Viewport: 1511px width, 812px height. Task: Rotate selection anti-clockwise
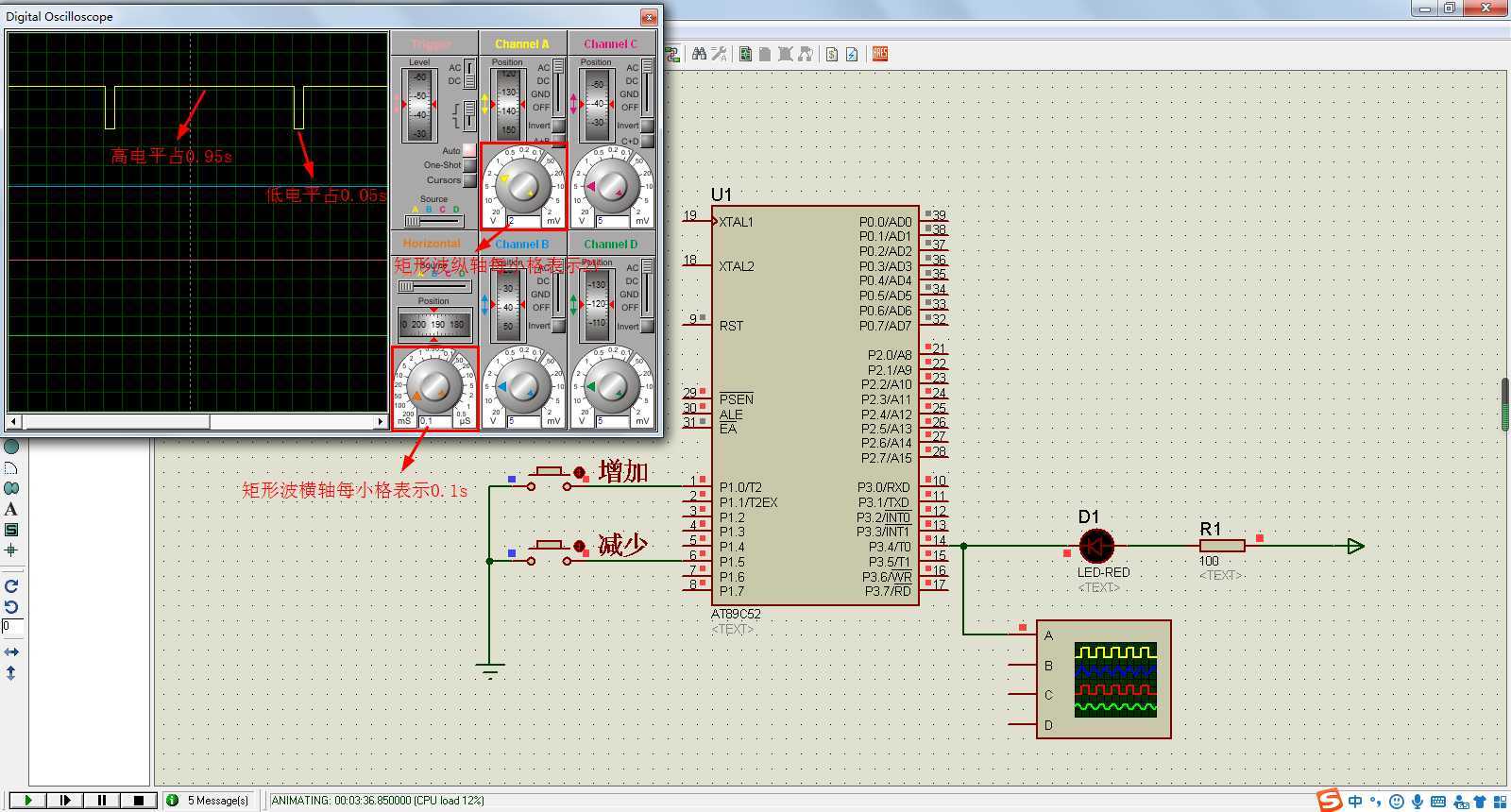pos(11,607)
